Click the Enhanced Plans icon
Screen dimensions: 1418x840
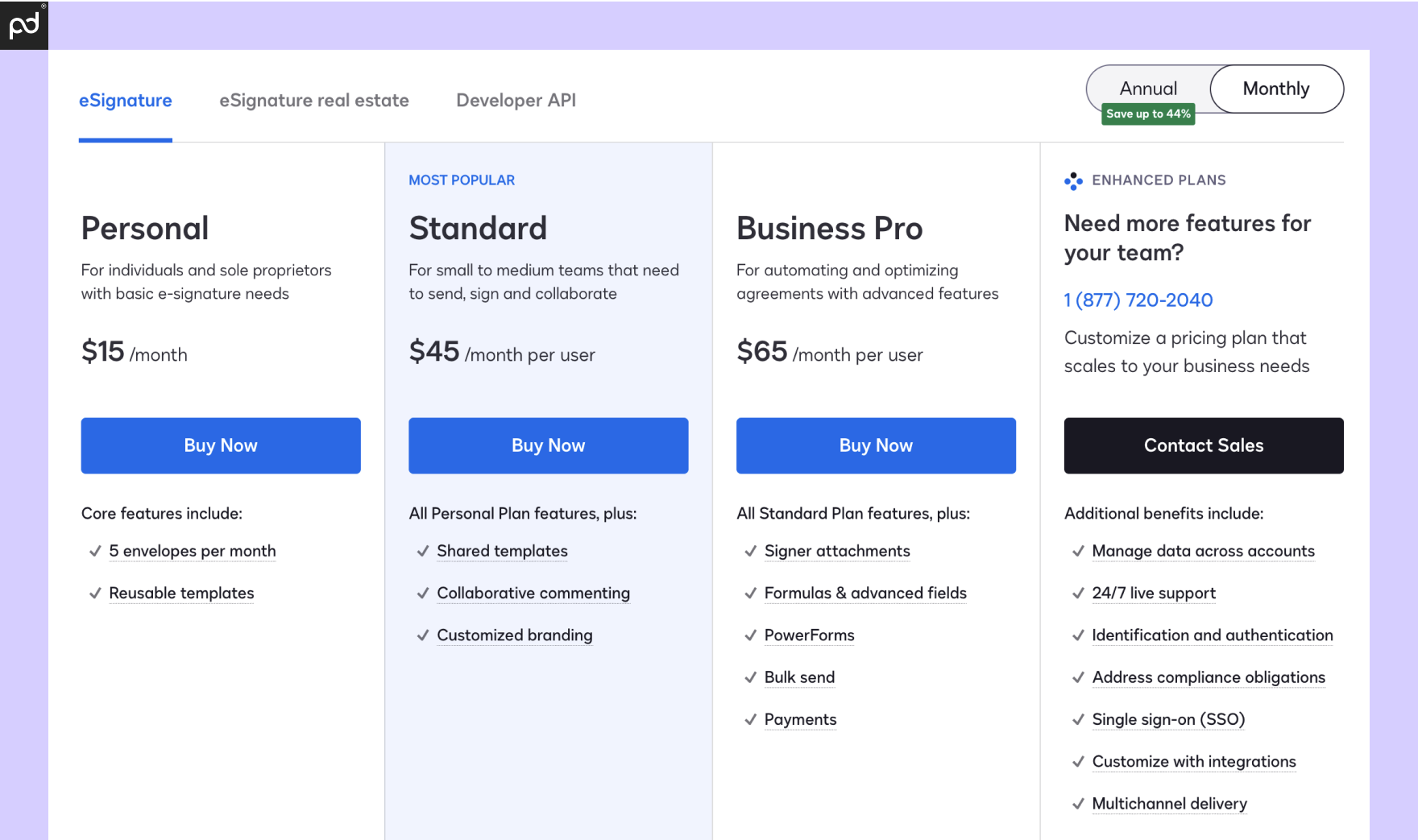point(1074,181)
